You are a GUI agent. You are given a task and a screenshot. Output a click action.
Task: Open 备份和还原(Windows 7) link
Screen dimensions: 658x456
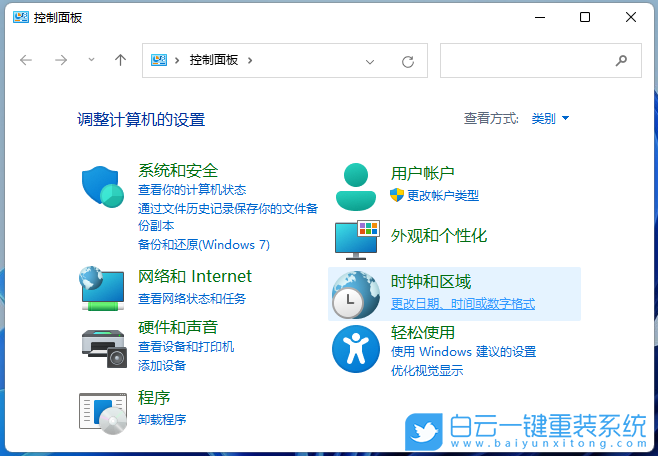click(x=204, y=245)
